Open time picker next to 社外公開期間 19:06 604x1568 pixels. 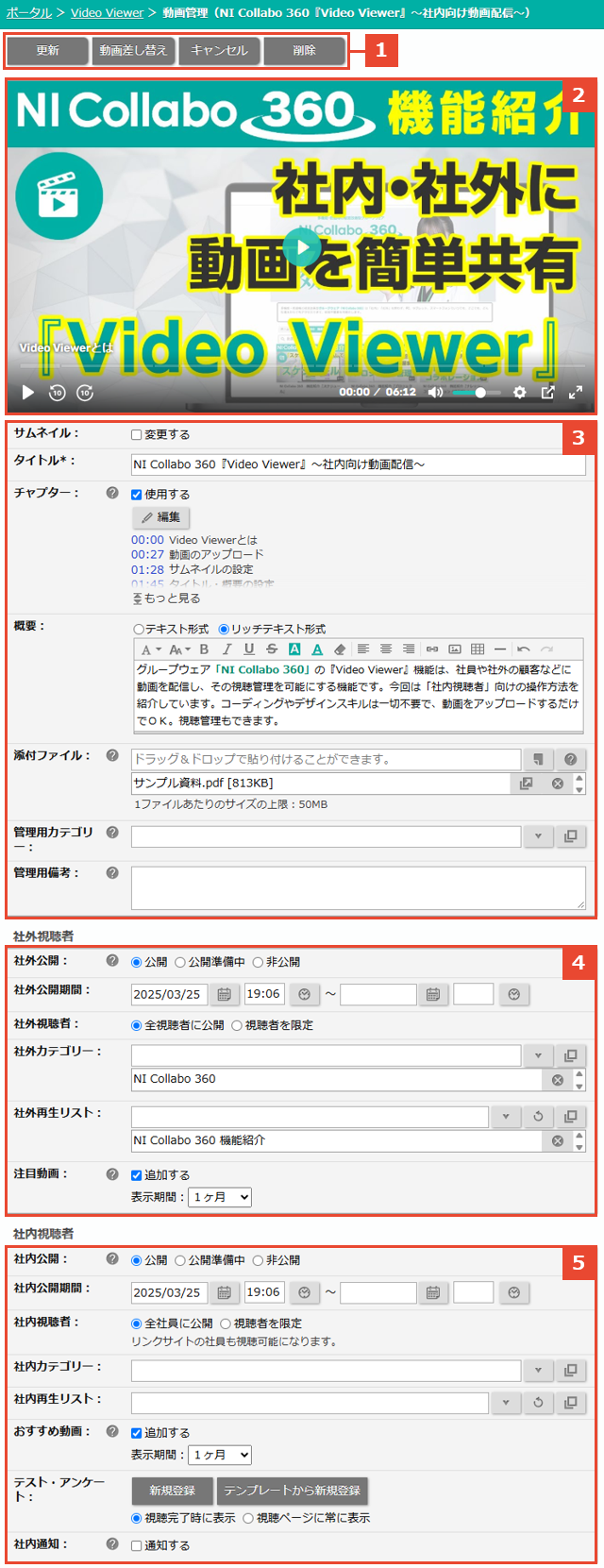[x=304, y=994]
